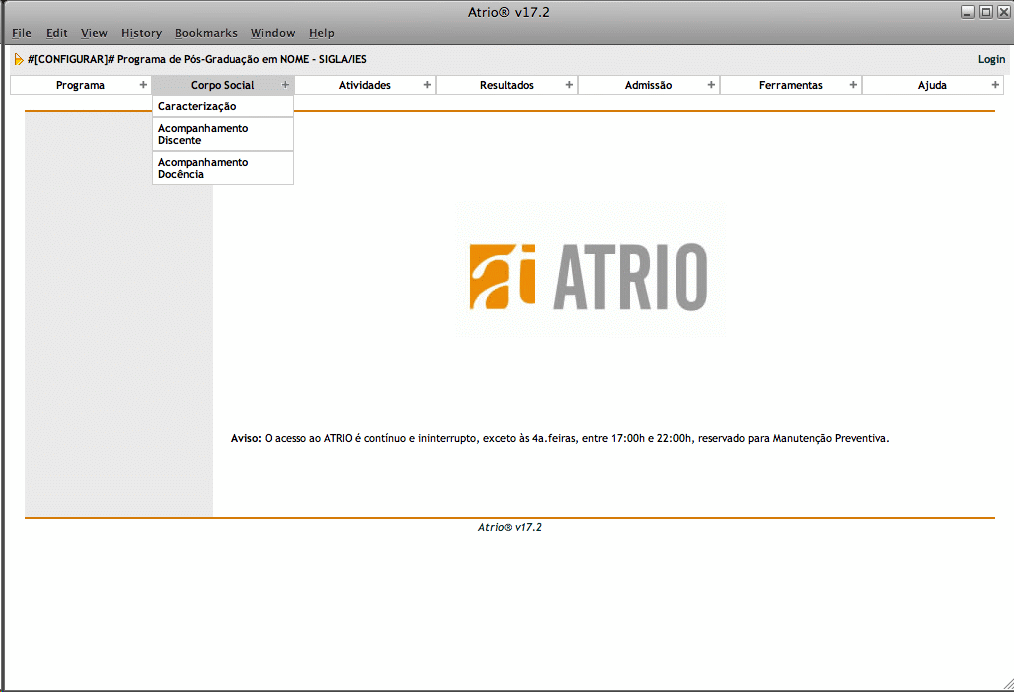Screen dimensions: 1014x692
Task: Open the History menu
Action: point(141,33)
